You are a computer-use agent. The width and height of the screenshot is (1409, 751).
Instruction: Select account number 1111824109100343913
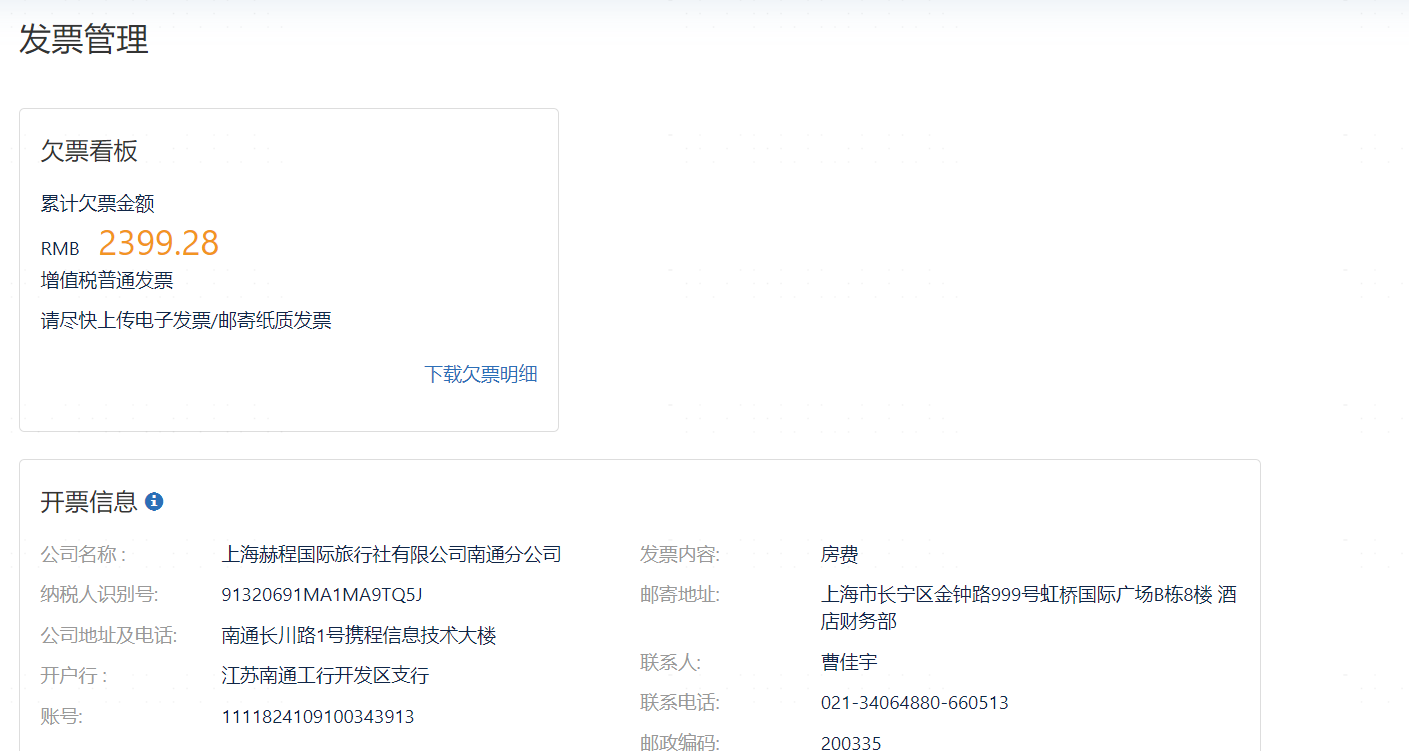click(x=318, y=717)
